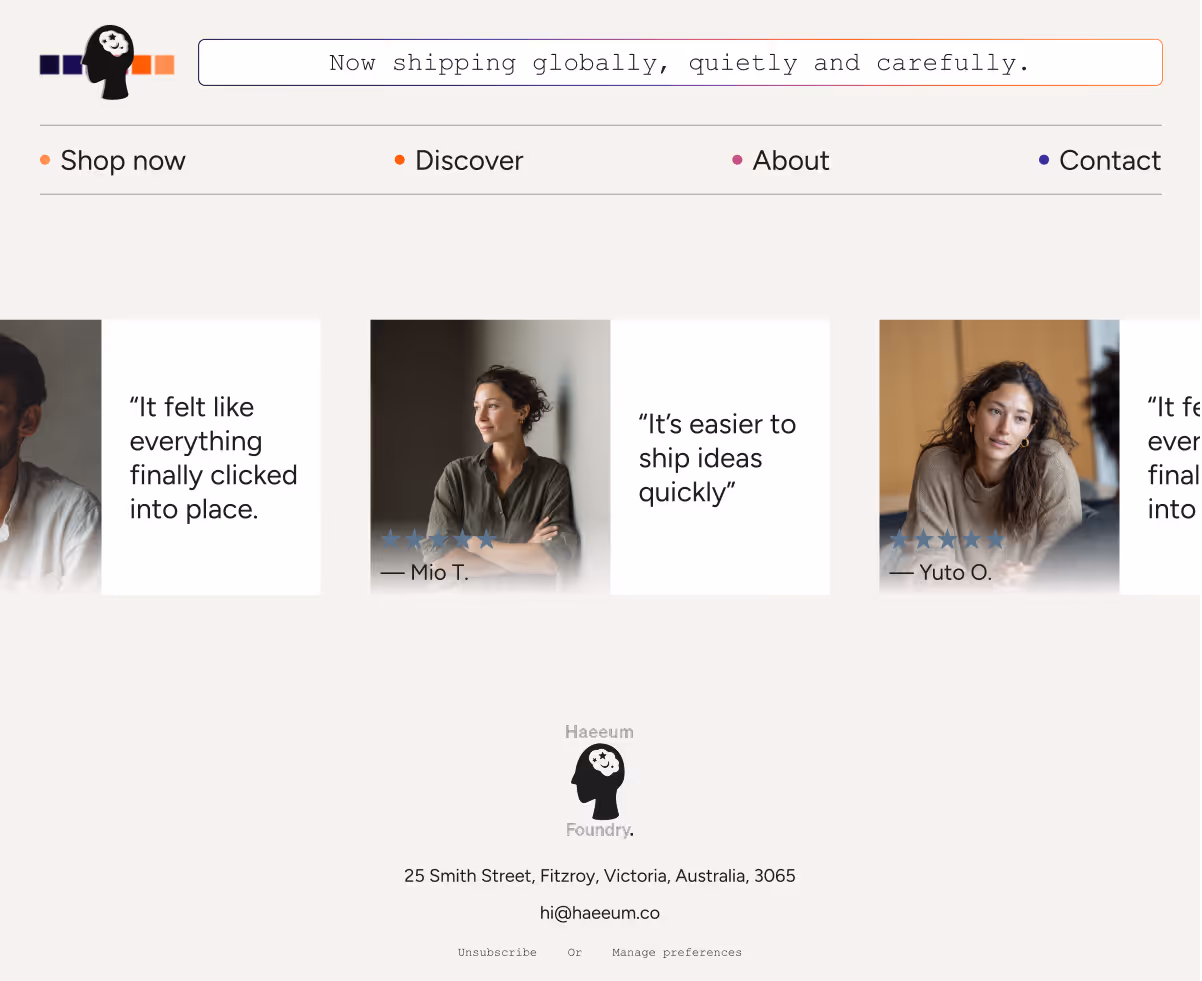Select Mio T.'s testimonial photo
The image size is (1202, 981).
tap(490, 440)
